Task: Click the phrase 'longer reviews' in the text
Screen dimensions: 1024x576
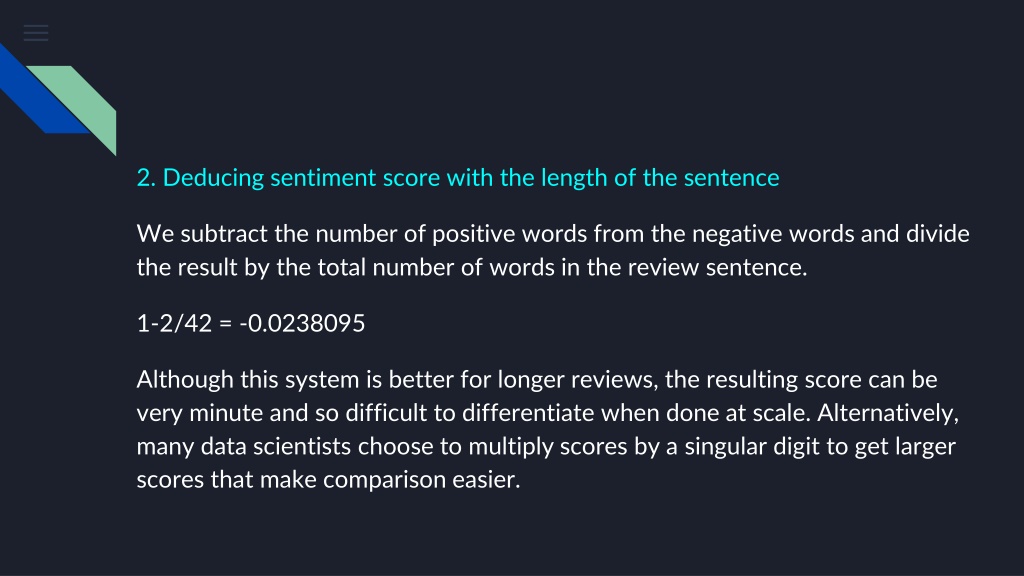Action: tap(577, 379)
